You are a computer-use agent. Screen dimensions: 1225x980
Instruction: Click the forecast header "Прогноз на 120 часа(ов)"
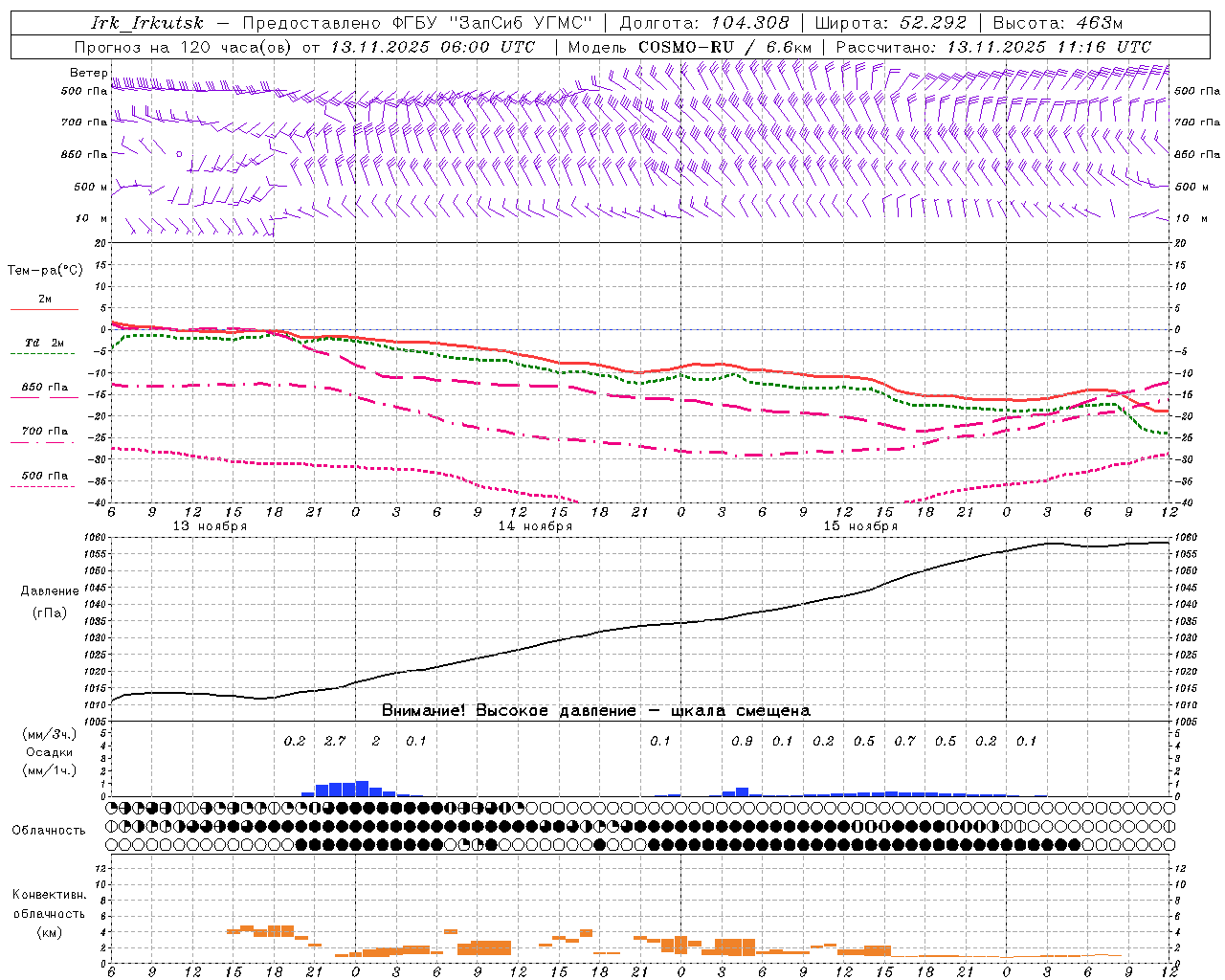pos(184,47)
